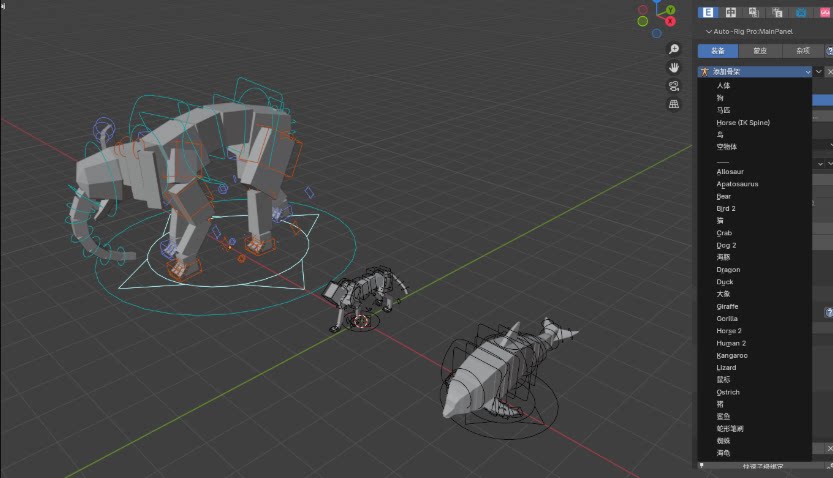Screen dimensions: 833x478
Task: Collapse the Auto-Rig Pro:MainPanel header
Action: click(750, 31)
